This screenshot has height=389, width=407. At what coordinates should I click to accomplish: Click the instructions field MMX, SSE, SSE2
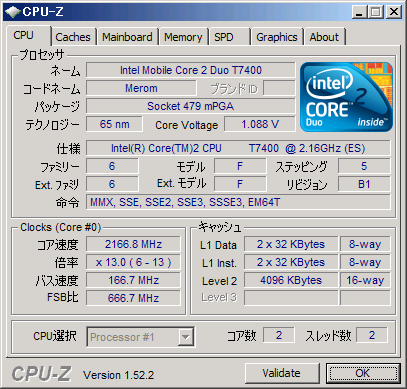[x=238, y=202]
